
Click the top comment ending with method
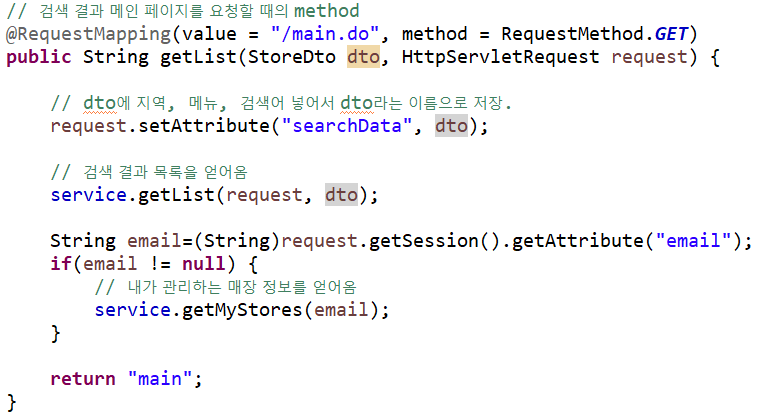coord(183,12)
